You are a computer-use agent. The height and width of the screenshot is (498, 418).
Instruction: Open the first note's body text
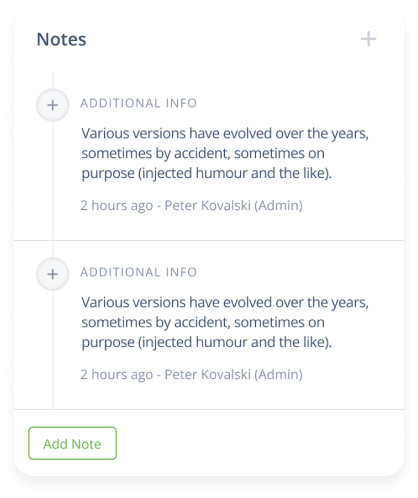pos(225,153)
